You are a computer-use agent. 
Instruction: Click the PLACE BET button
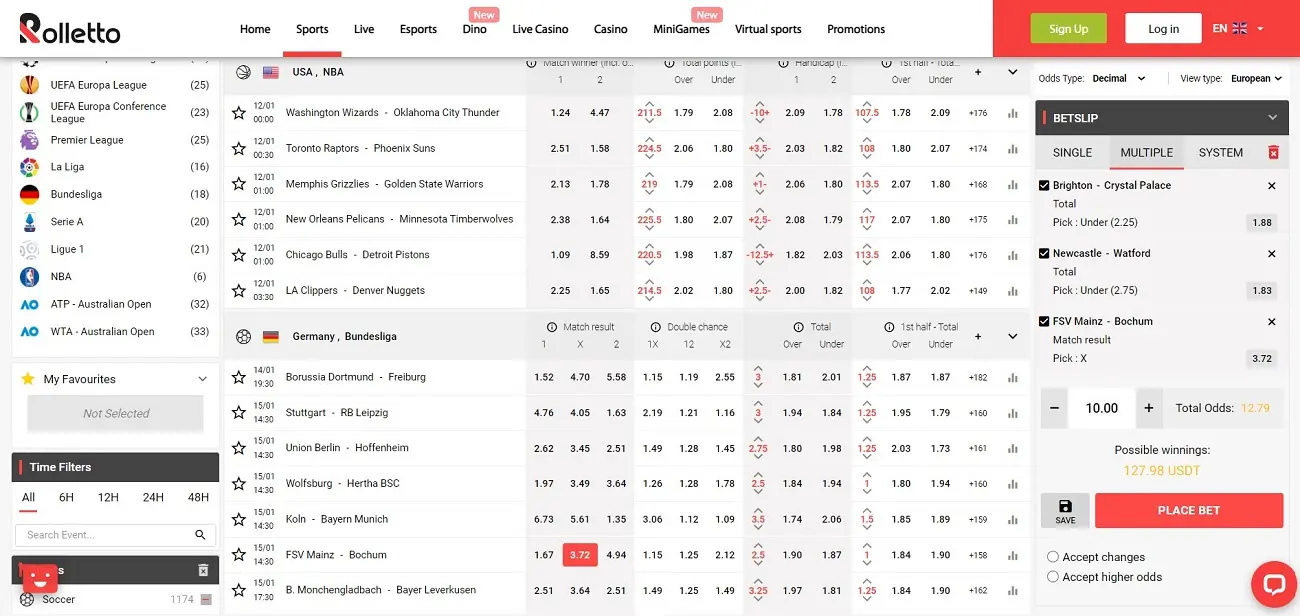pyautogui.click(x=1189, y=511)
